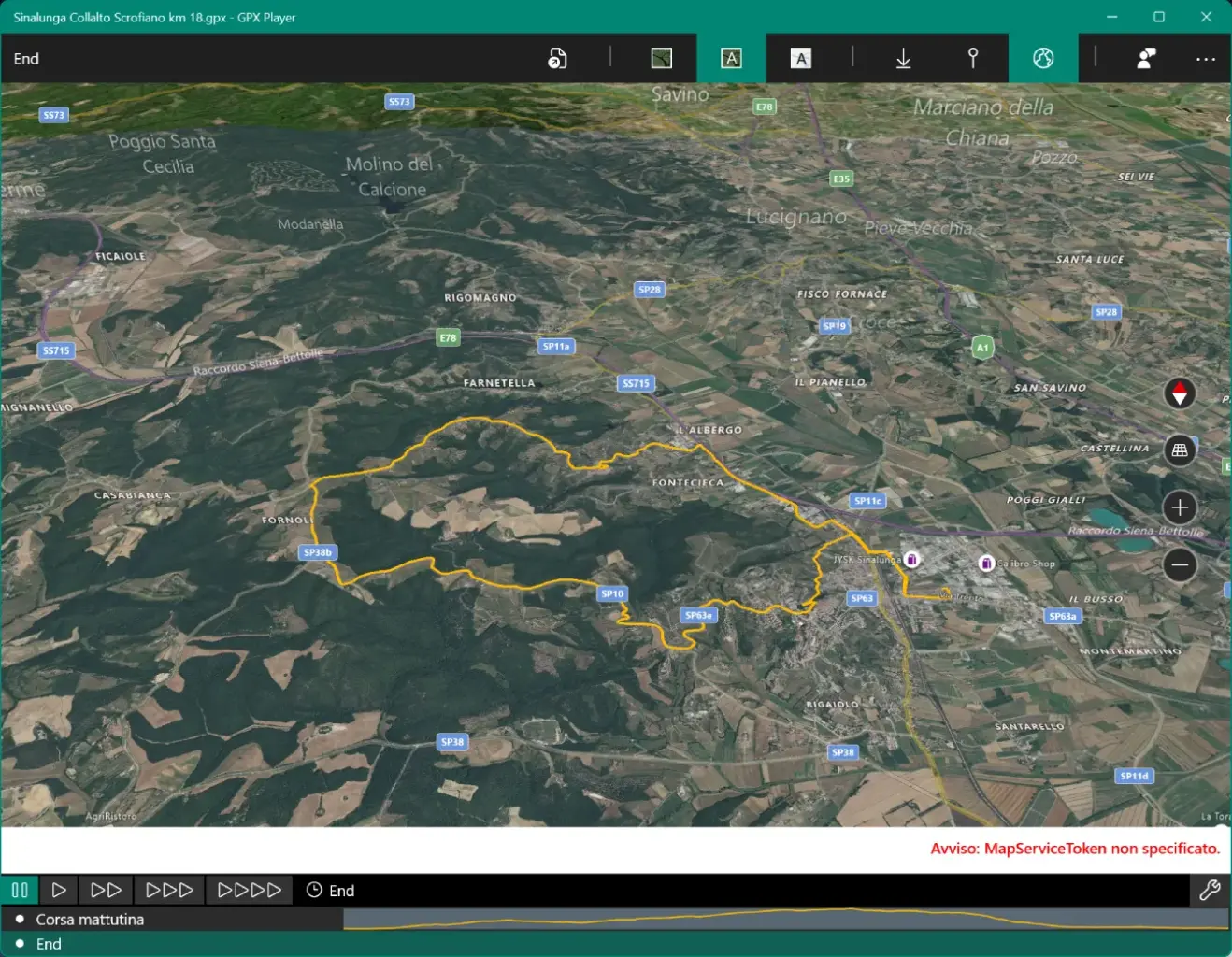Toggle the 3D globe view icon
Image resolution: width=1232 pixels, height=957 pixels.
click(1043, 59)
